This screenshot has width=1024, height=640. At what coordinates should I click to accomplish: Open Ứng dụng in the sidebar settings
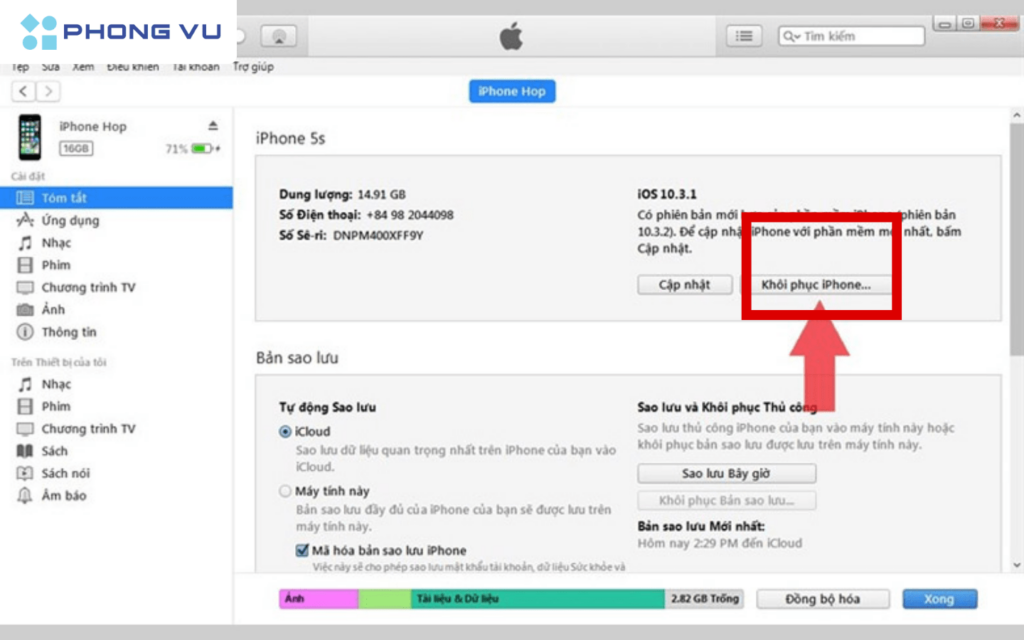tap(70, 220)
